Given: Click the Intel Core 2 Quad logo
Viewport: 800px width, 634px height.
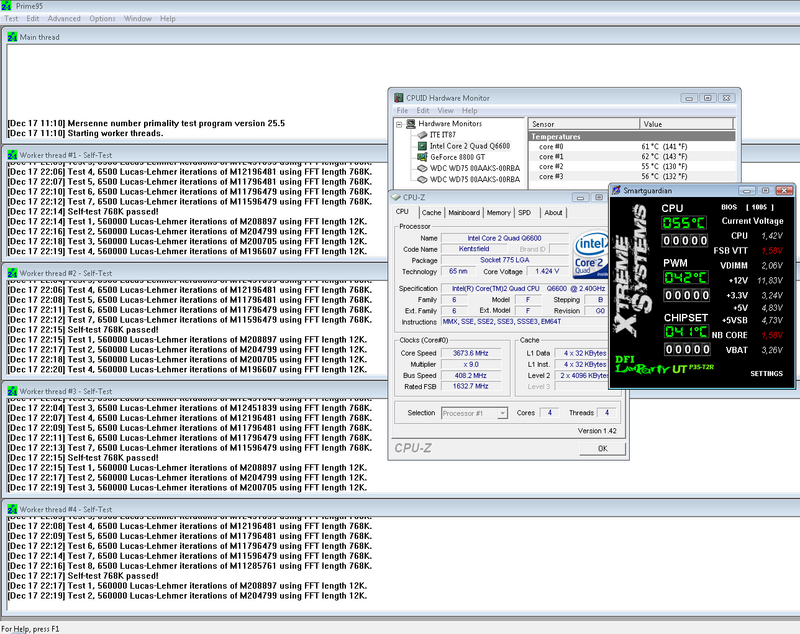Looking at the screenshot, I should click(590, 255).
